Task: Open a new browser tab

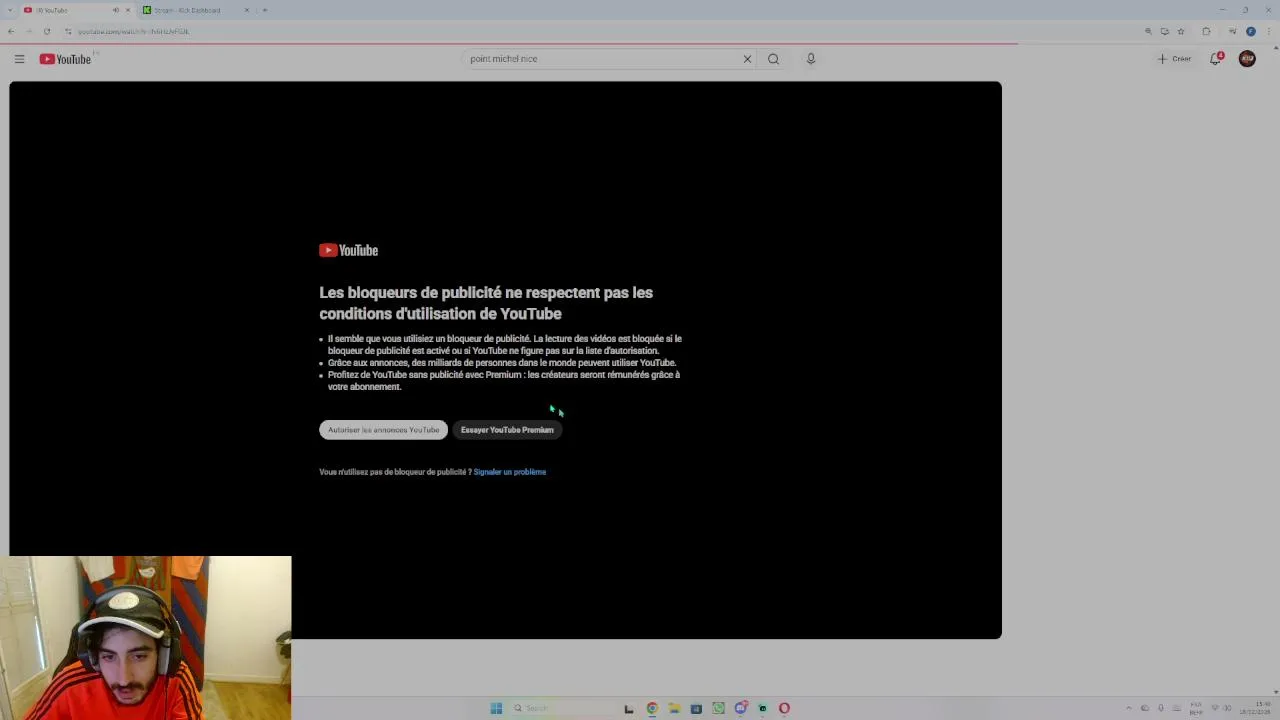Action: coord(265,10)
